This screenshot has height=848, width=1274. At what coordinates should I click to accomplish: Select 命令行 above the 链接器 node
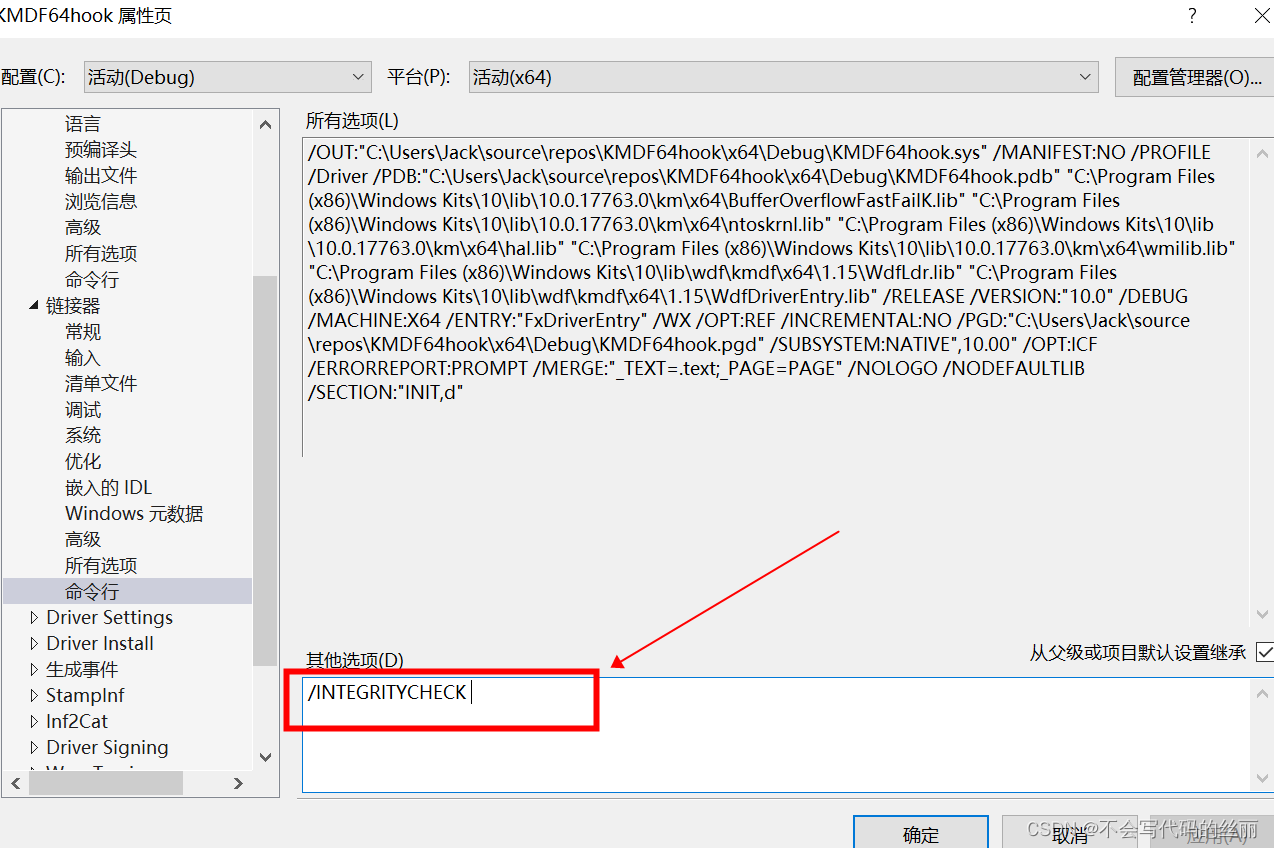coord(92,280)
